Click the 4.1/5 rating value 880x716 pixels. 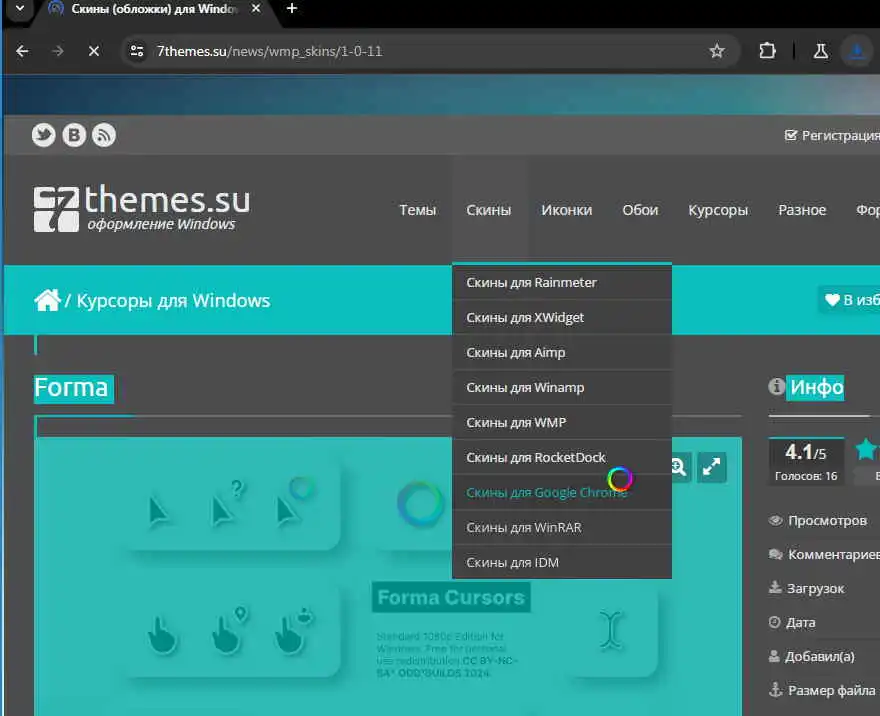[x=805, y=452]
